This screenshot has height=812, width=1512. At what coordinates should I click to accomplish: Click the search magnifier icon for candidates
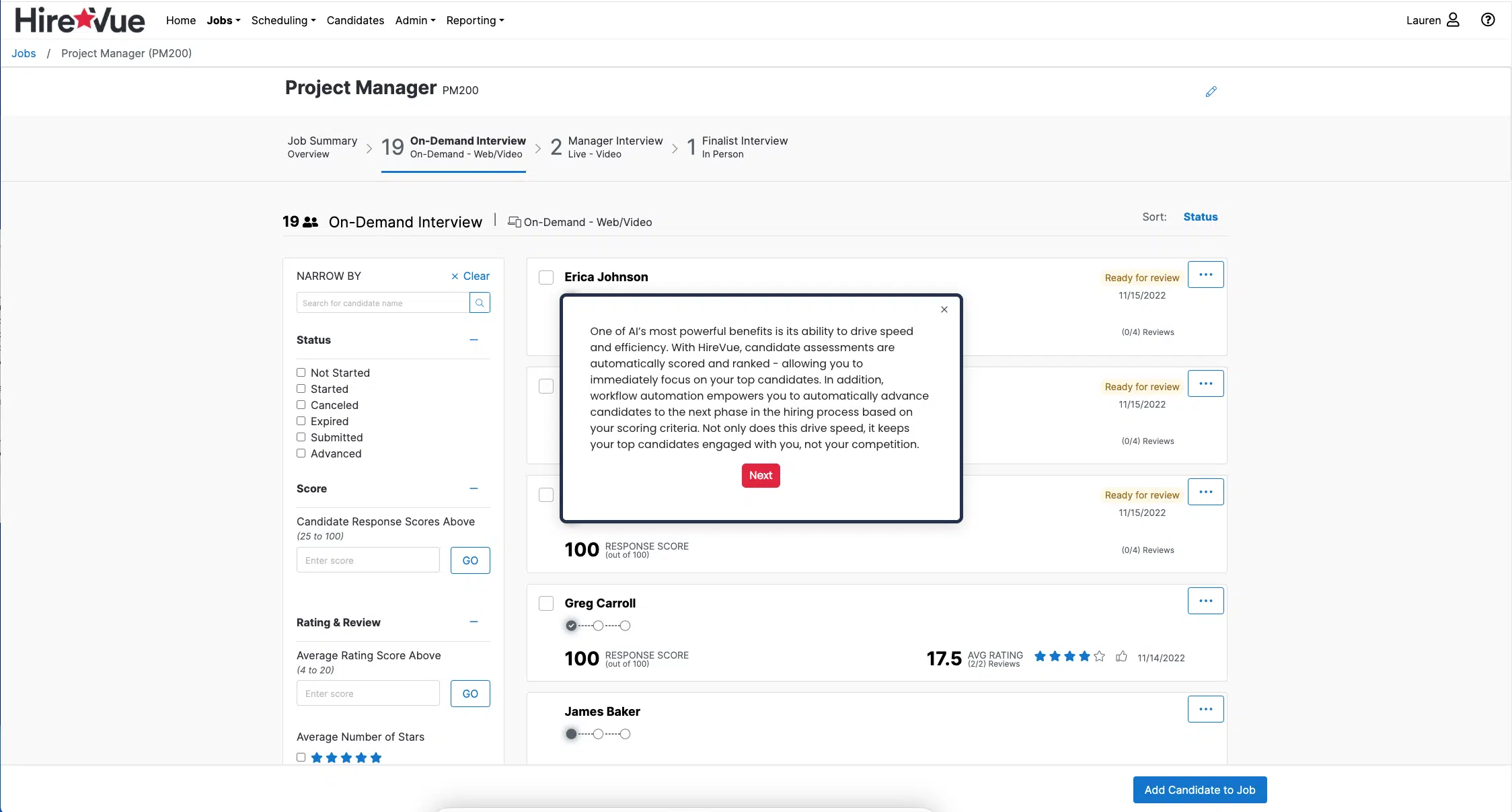(480, 303)
